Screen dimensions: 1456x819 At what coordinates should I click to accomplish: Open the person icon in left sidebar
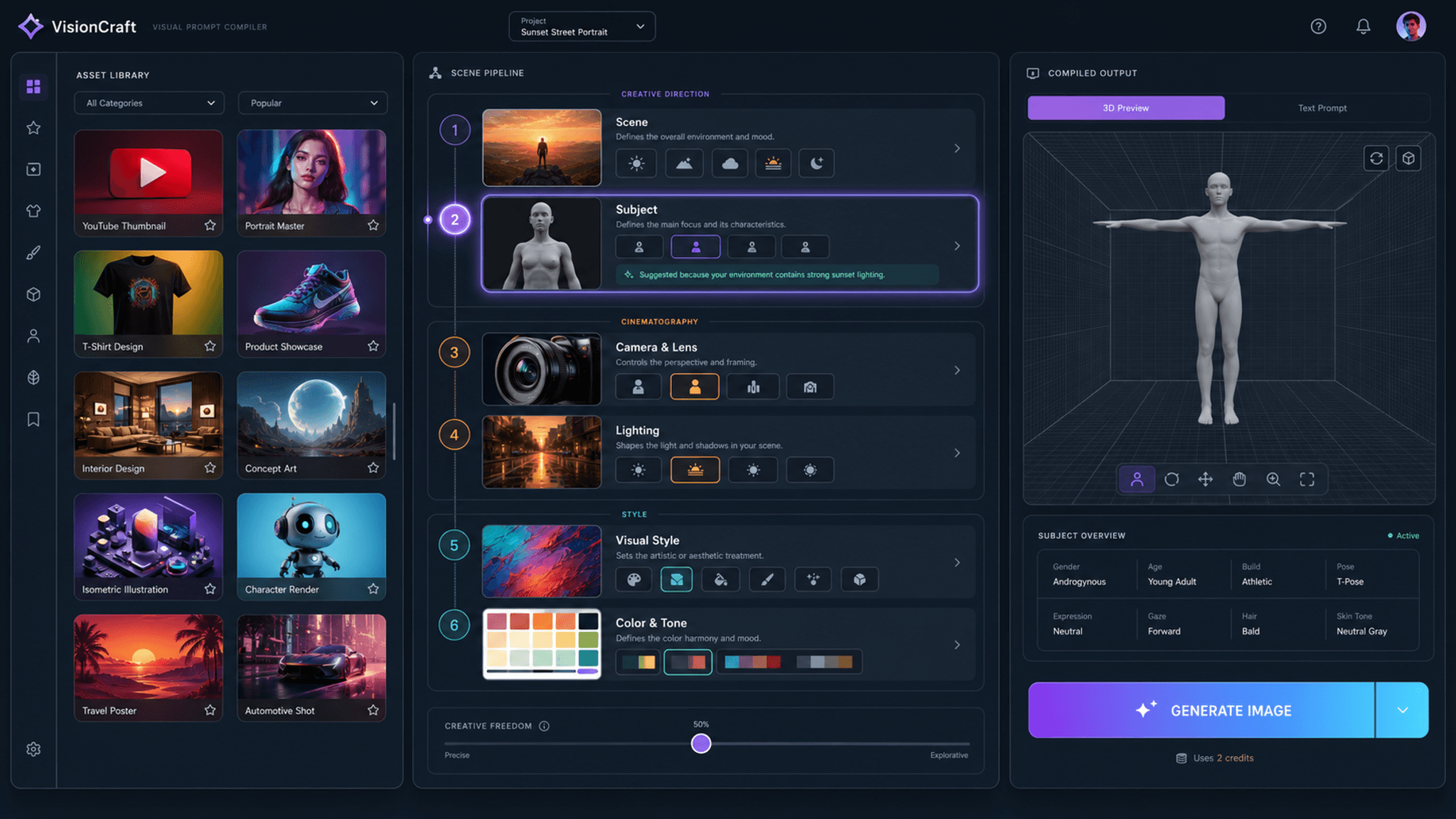coord(33,336)
